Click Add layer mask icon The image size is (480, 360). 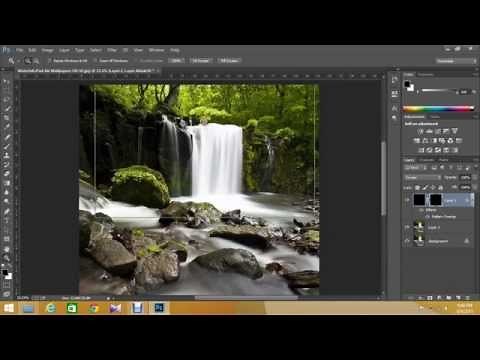430,297
